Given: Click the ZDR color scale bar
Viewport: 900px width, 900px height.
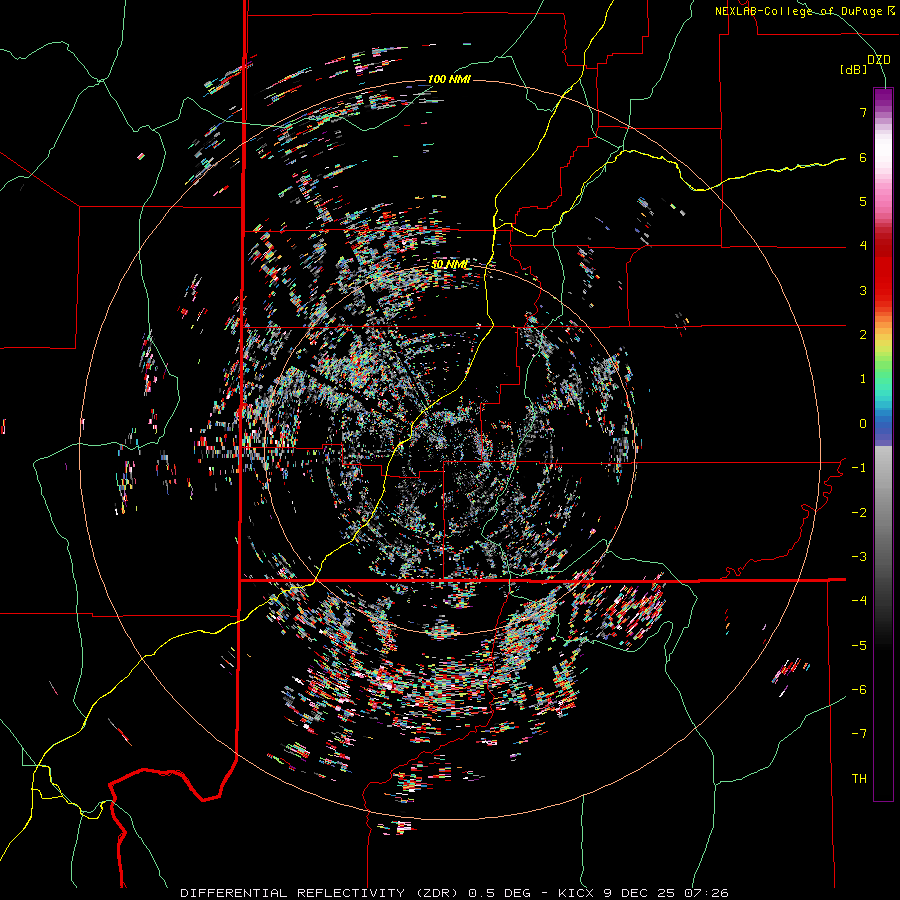Looking at the screenshot, I should pos(883,444).
